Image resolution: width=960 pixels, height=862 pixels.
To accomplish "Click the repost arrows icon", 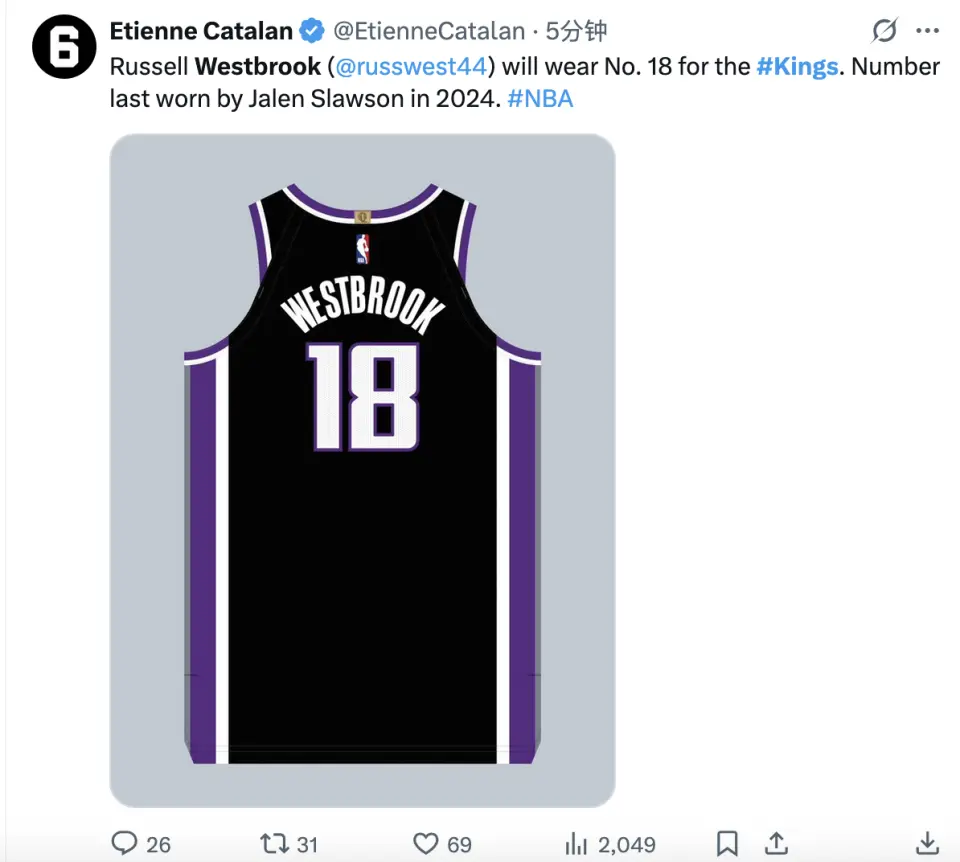I will (x=274, y=843).
